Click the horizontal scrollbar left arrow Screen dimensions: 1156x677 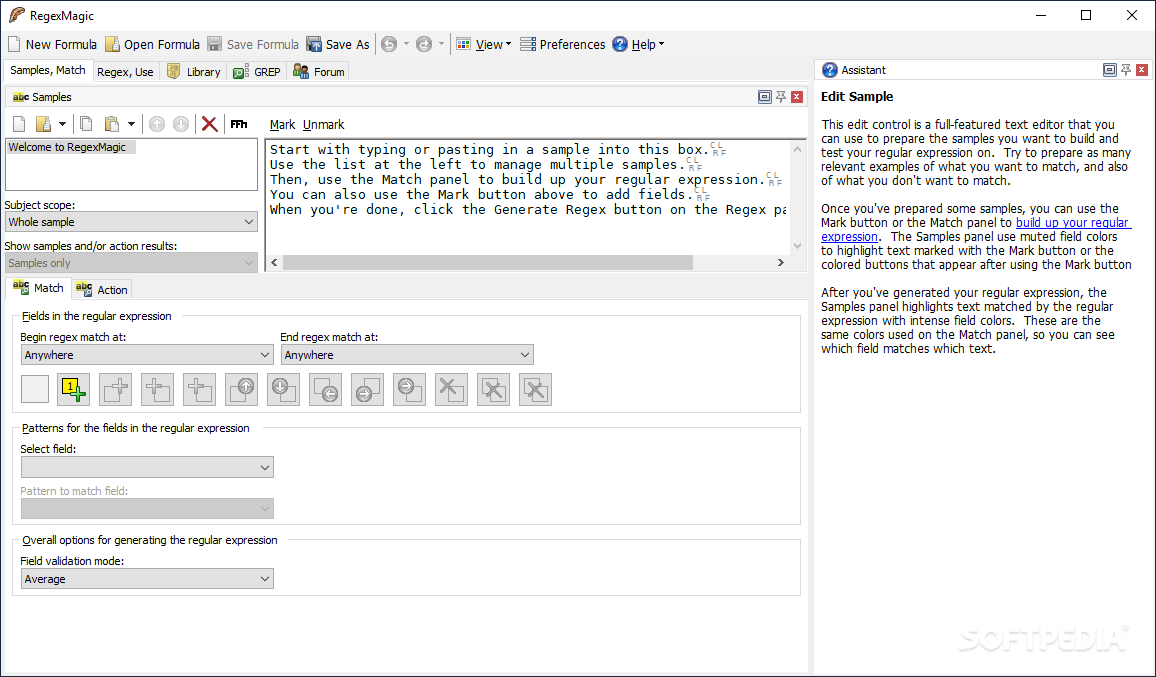[x=274, y=263]
